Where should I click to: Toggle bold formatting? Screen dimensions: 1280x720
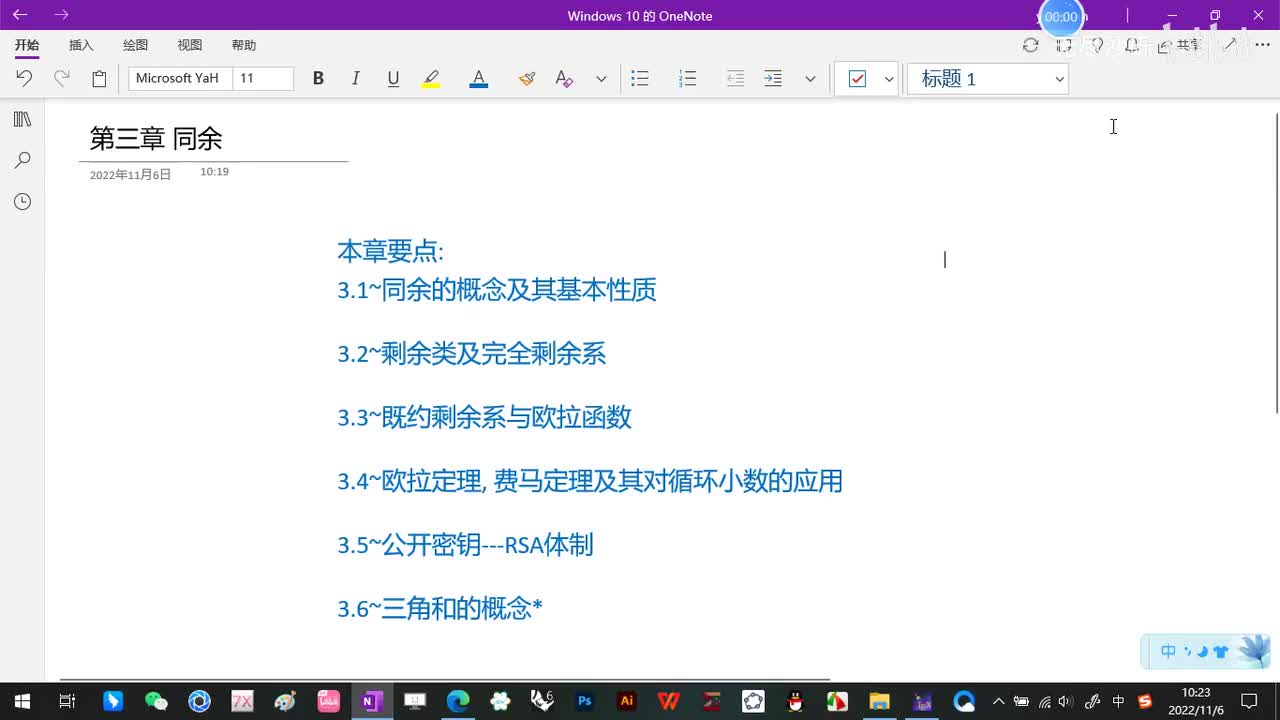318,78
